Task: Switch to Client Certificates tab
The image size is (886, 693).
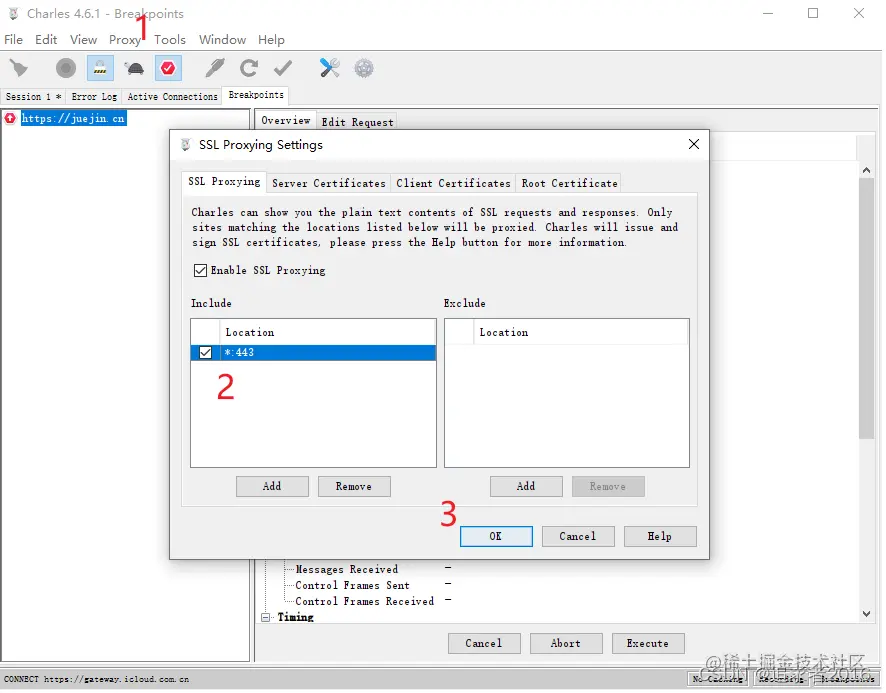Action: coord(453,183)
